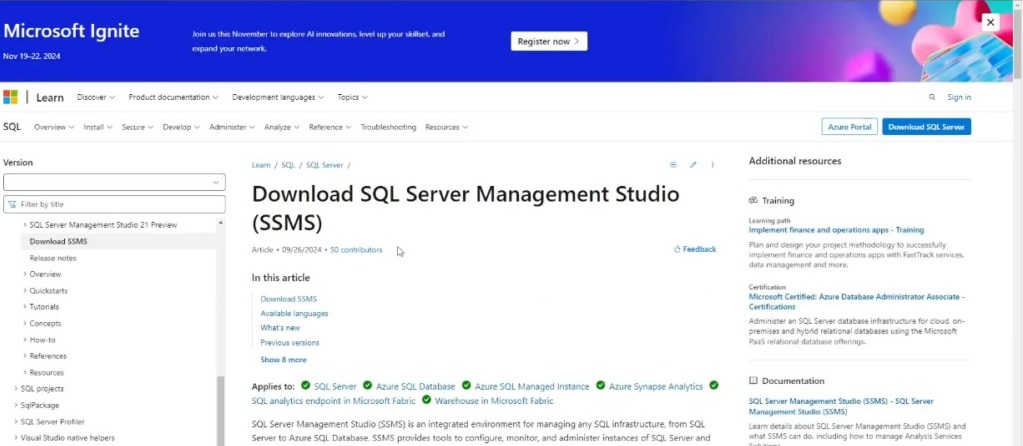Open the 50 contributors link
This screenshot has height=446, width=1023.
tap(356, 250)
